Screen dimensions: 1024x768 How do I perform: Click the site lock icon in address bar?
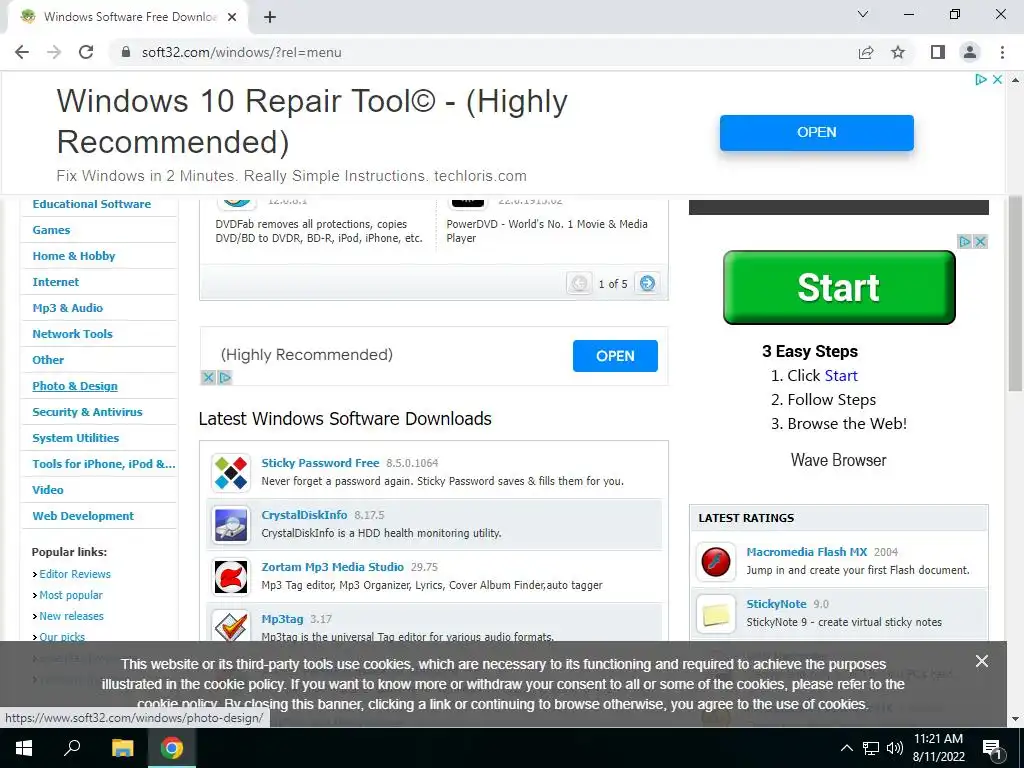click(126, 52)
